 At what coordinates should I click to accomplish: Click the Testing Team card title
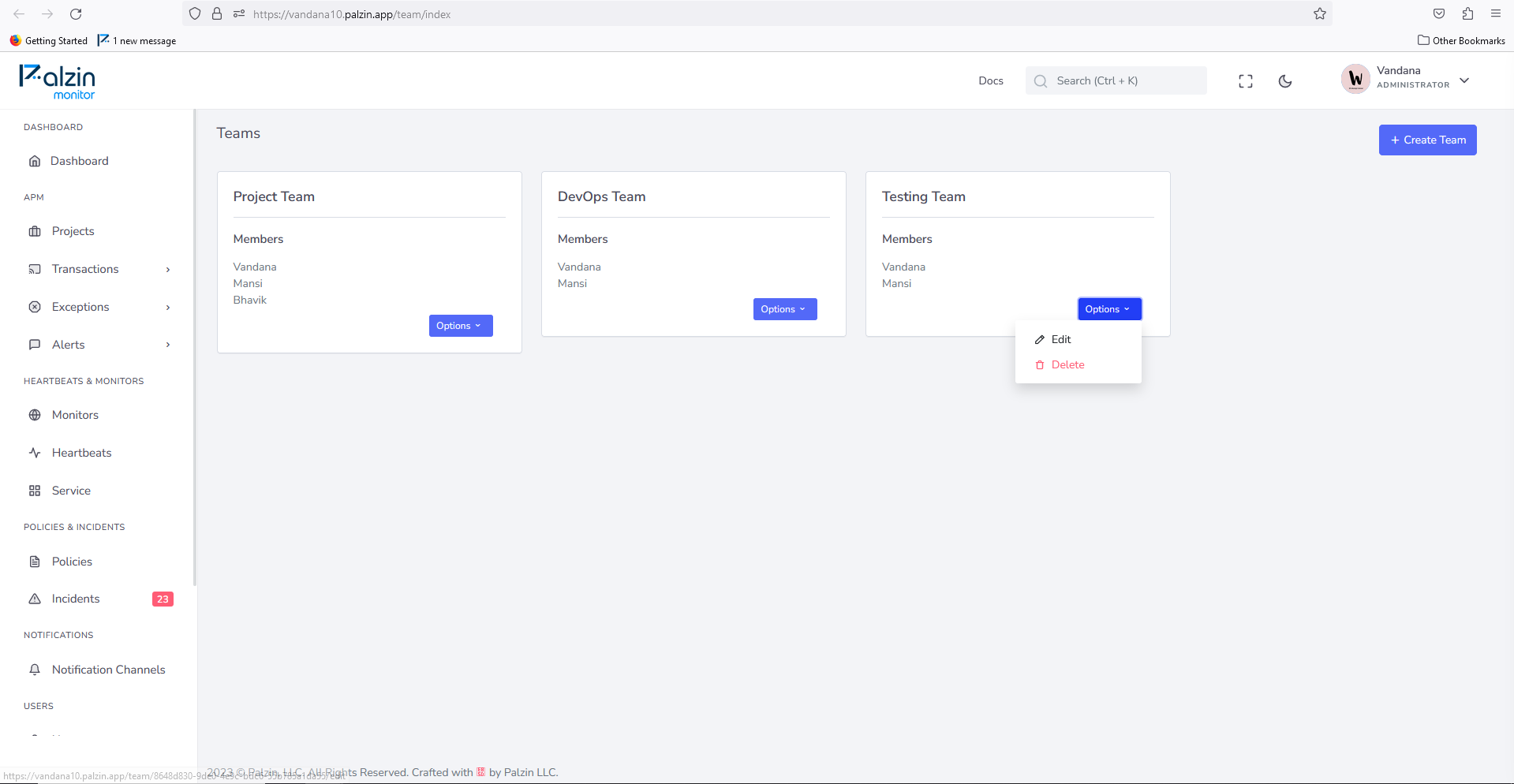923,196
